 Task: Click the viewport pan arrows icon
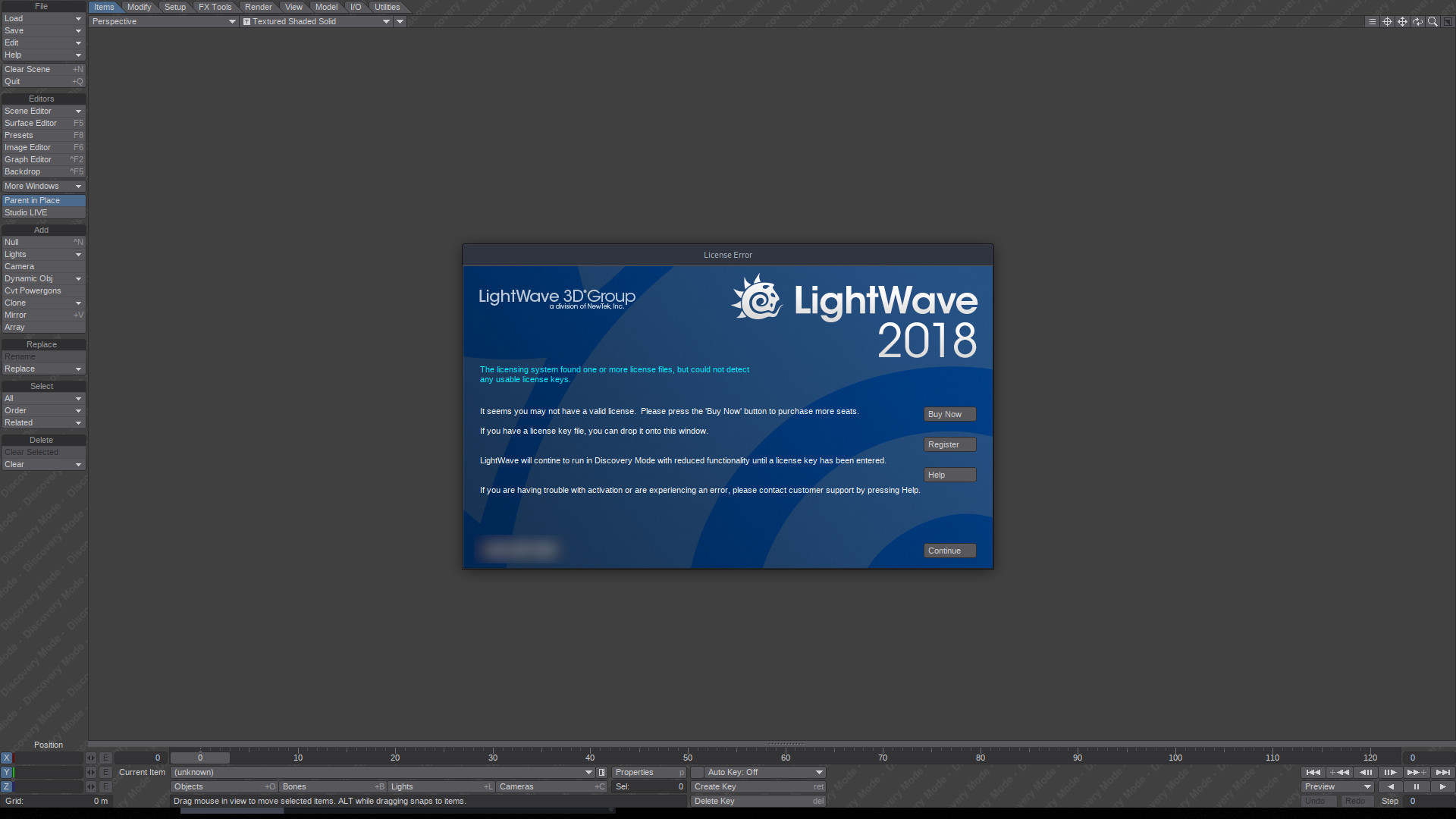[x=1402, y=22]
